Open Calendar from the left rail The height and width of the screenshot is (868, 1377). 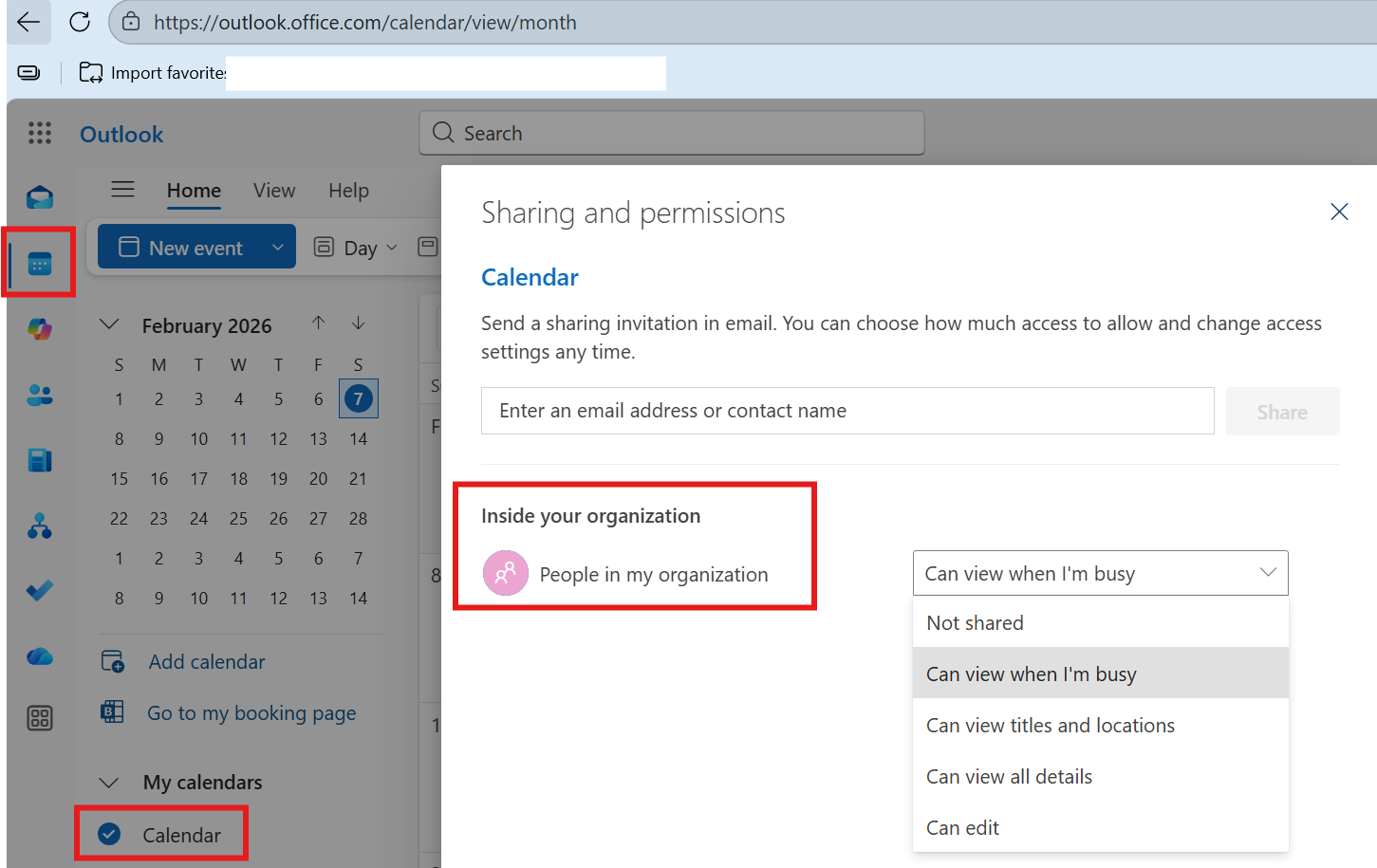(40, 264)
